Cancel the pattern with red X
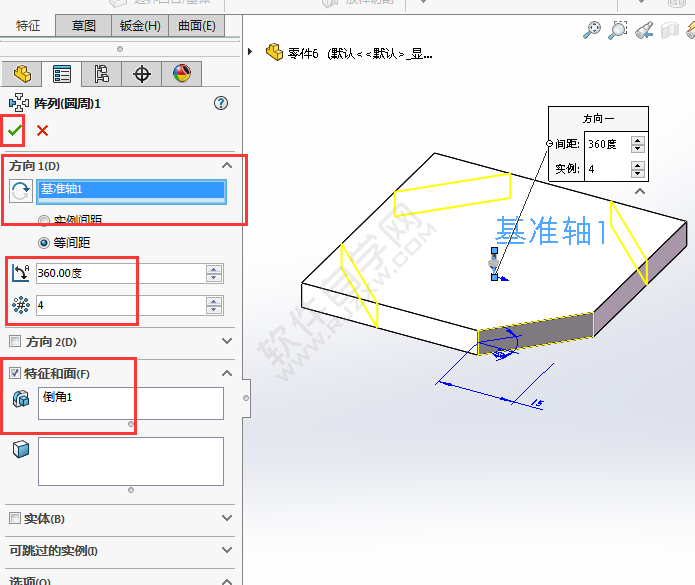Image resolution: width=695 pixels, height=585 pixels. point(43,130)
